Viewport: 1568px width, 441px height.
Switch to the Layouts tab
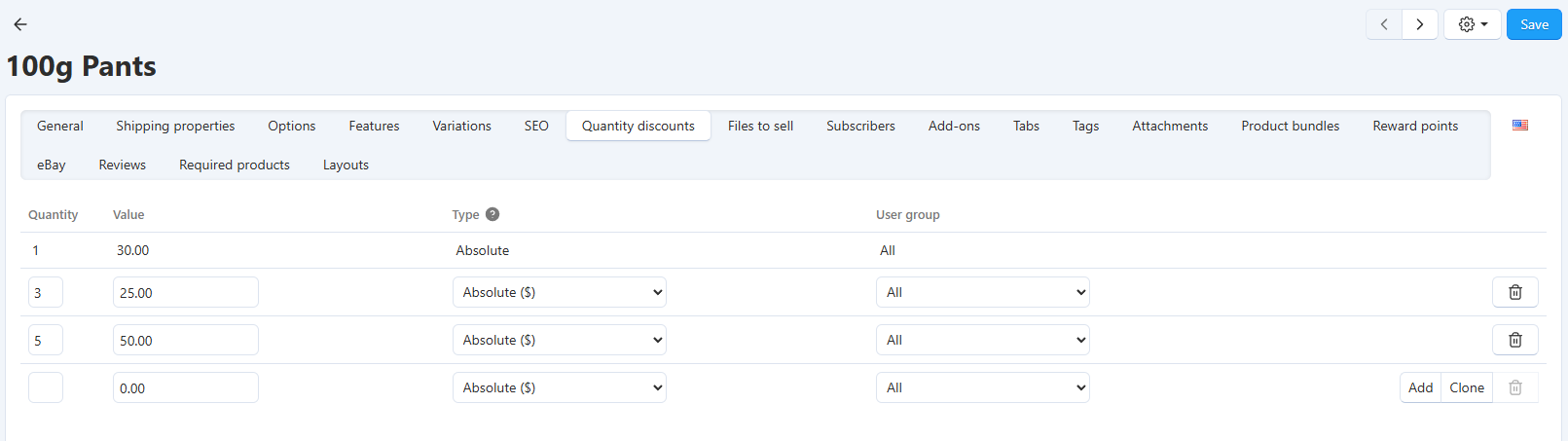[x=346, y=165]
